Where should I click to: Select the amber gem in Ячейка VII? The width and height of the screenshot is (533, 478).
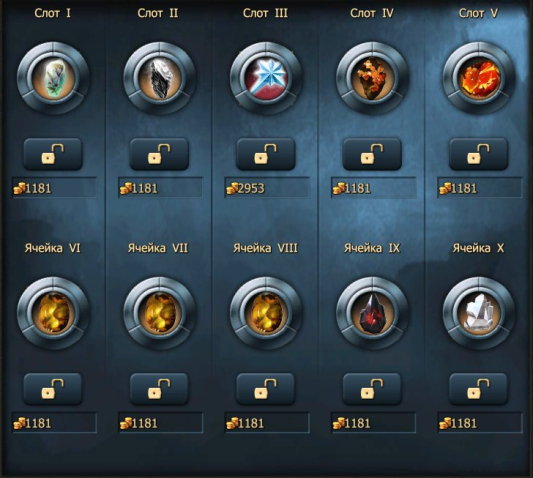pyautogui.click(x=160, y=313)
